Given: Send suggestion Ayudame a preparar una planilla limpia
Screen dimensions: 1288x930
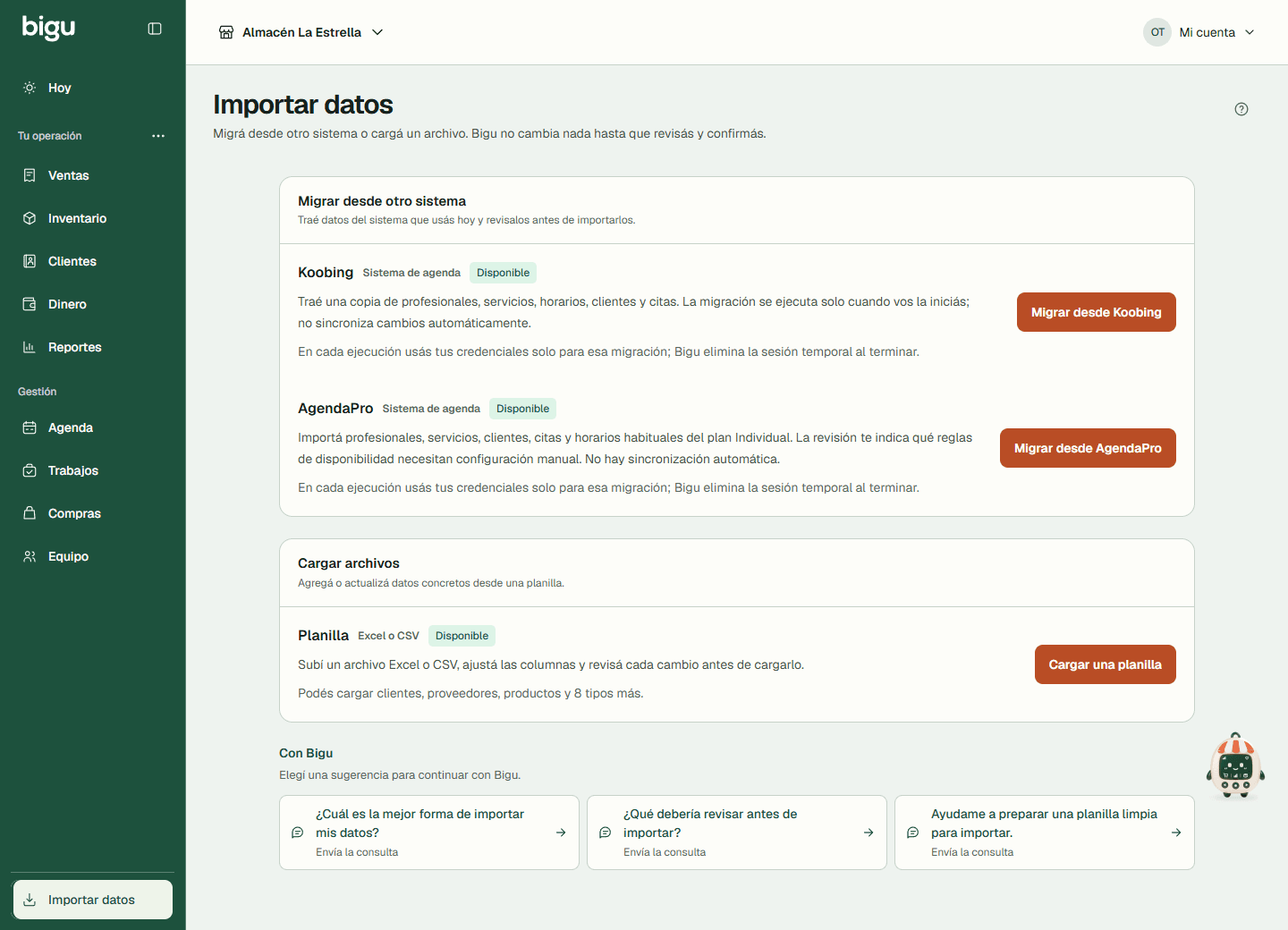Looking at the screenshot, I should click(1045, 833).
